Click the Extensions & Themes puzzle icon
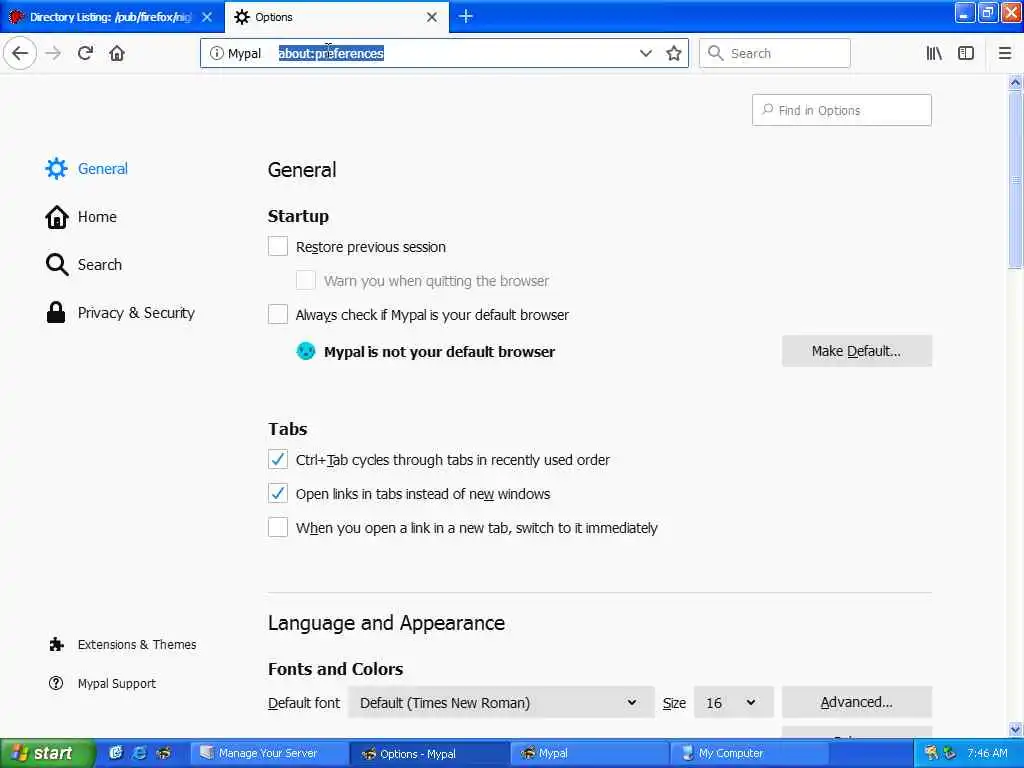The image size is (1024, 768). point(57,645)
